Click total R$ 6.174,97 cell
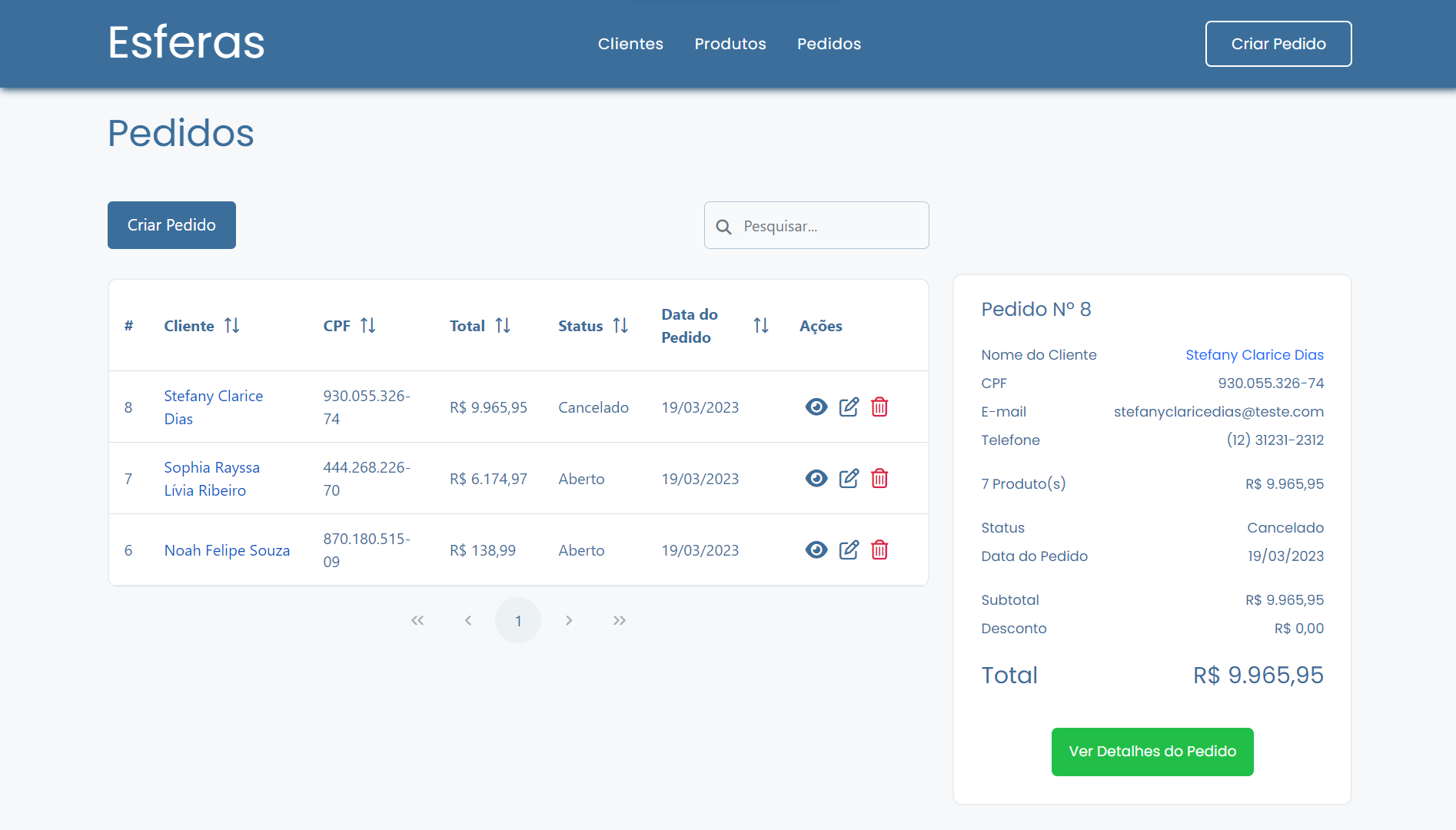The image size is (1456, 830). tap(488, 479)
